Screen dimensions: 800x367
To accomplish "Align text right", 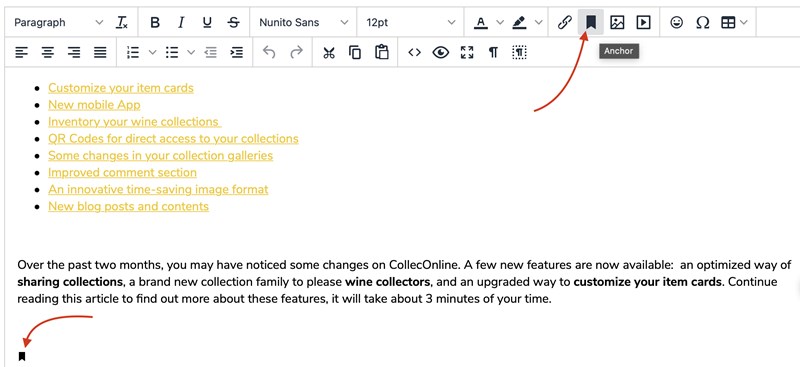I will (x=74, y=52).
